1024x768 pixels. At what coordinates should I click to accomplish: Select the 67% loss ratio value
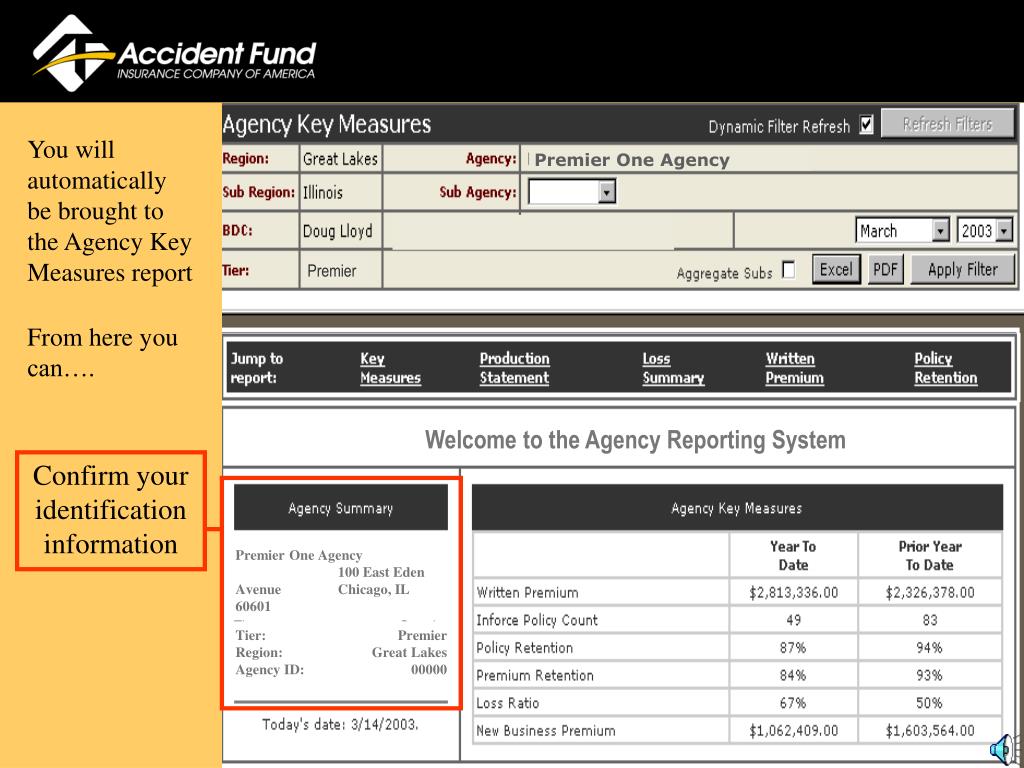tap(793, 703)
